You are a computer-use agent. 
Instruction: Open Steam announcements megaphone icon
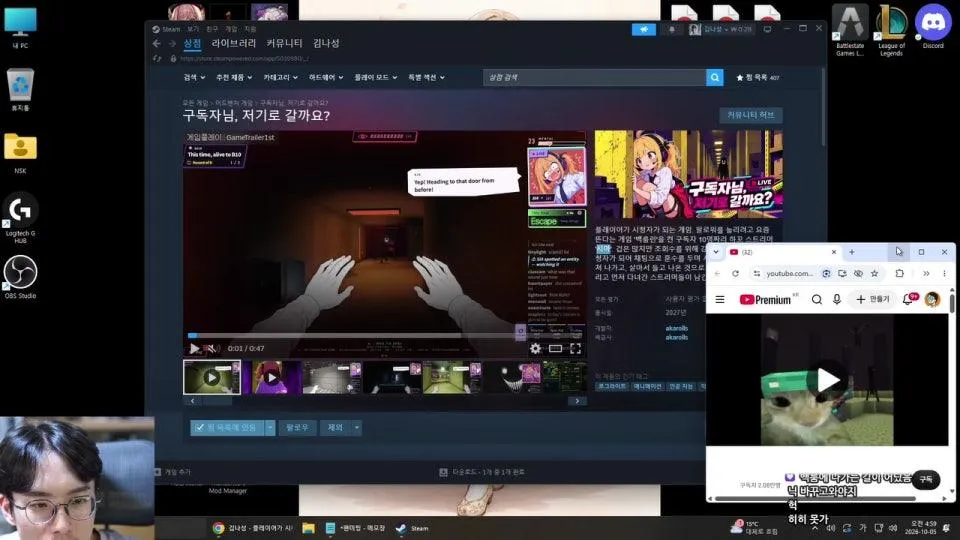click(643, 29)
